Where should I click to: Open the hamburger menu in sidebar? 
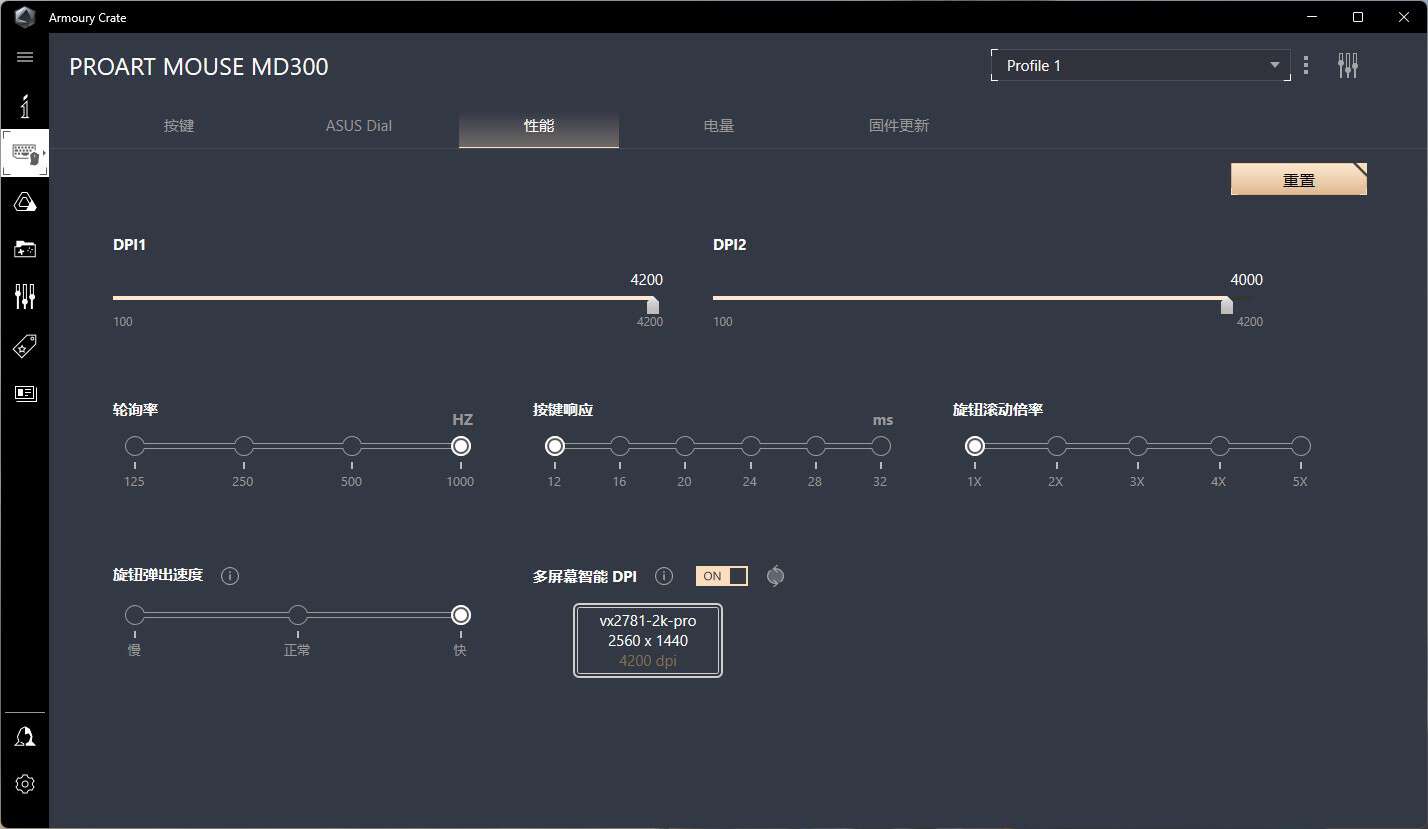pyautogui.click(x=25, y=57)
